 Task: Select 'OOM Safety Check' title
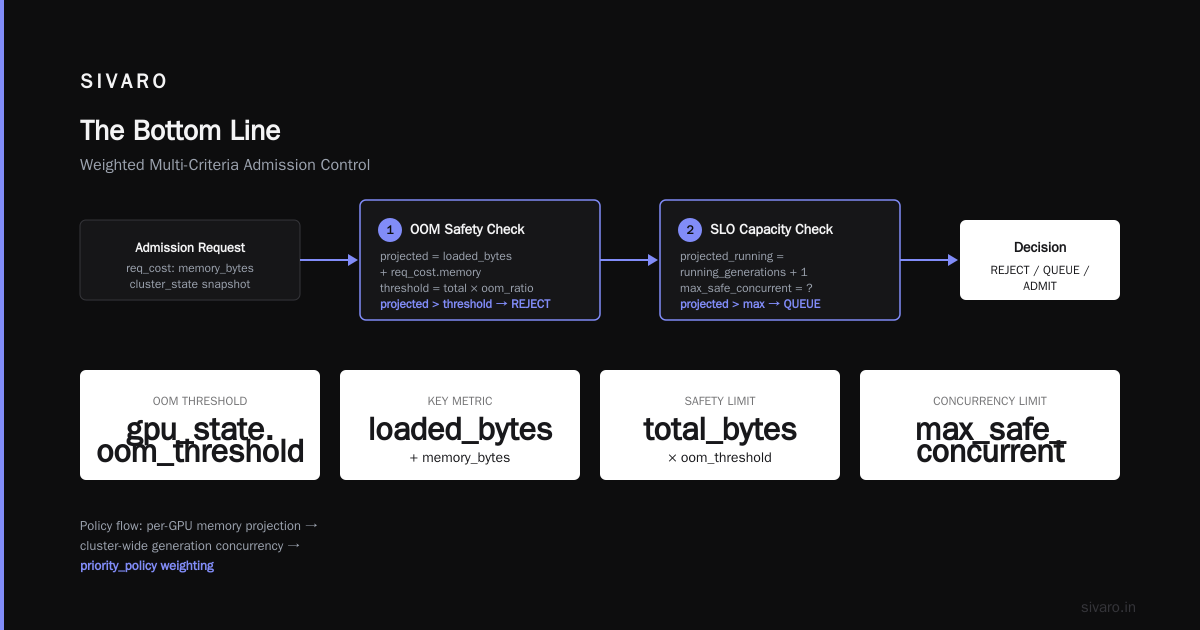click(467, 229)
